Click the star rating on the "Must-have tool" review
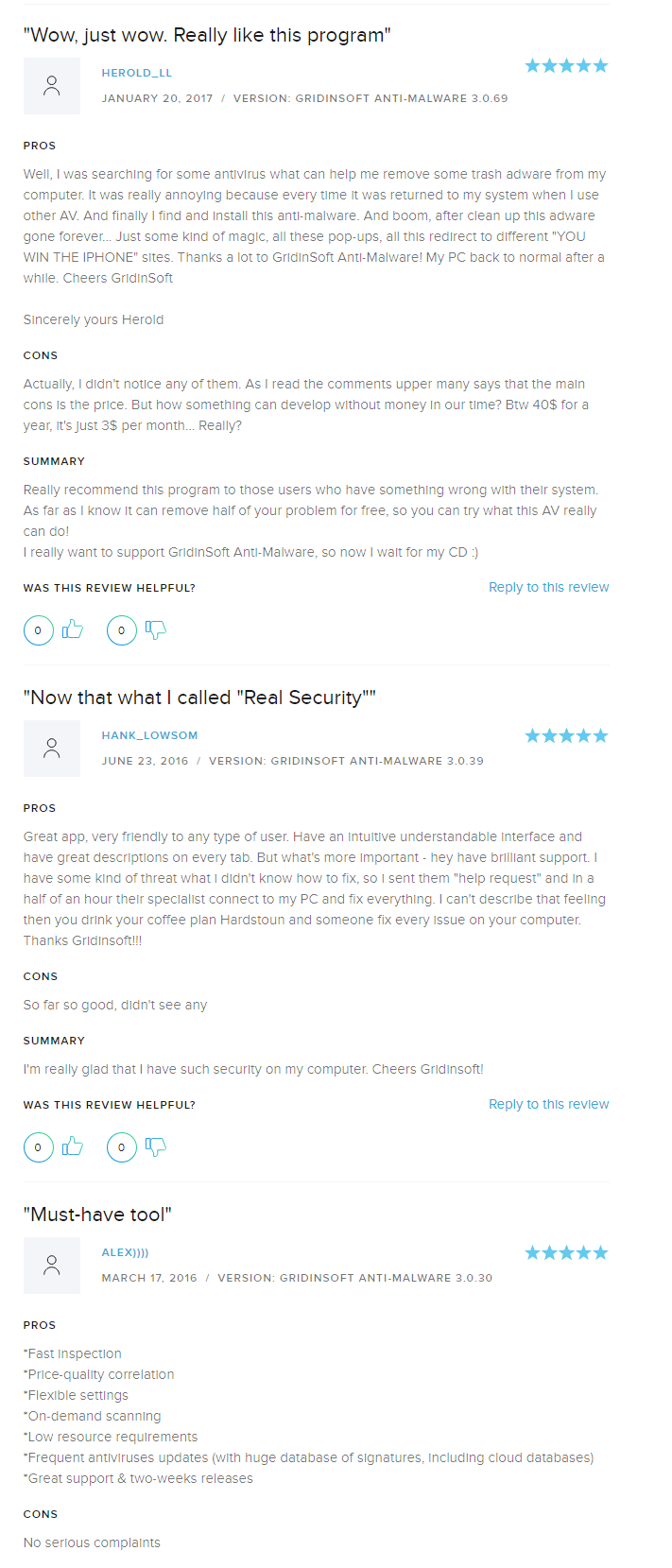 [566, 1252]
